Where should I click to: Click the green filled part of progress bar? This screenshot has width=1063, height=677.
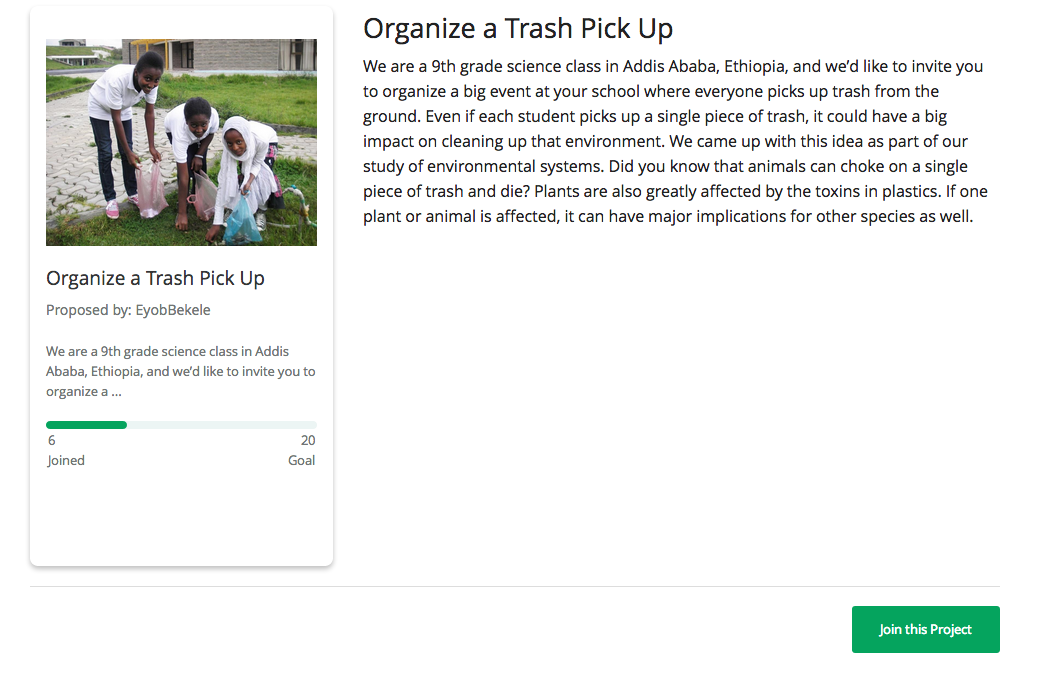[x=86, y=425]
